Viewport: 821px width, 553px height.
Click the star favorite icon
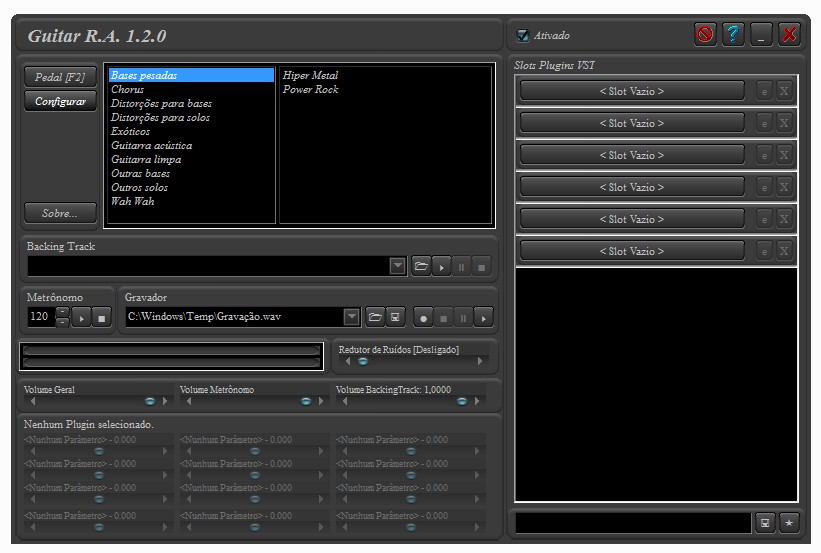coord(789,523)
